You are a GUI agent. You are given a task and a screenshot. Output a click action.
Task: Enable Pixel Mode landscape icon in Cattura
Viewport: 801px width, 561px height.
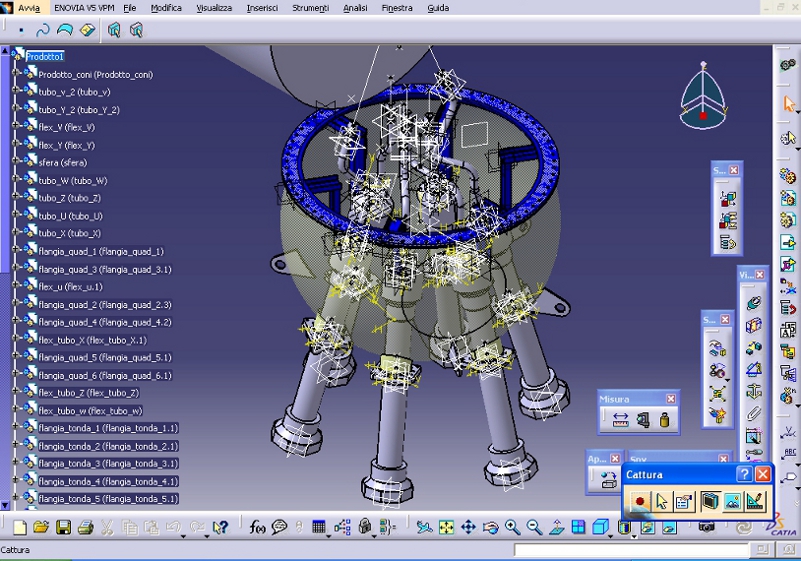[x=733, y=502]
